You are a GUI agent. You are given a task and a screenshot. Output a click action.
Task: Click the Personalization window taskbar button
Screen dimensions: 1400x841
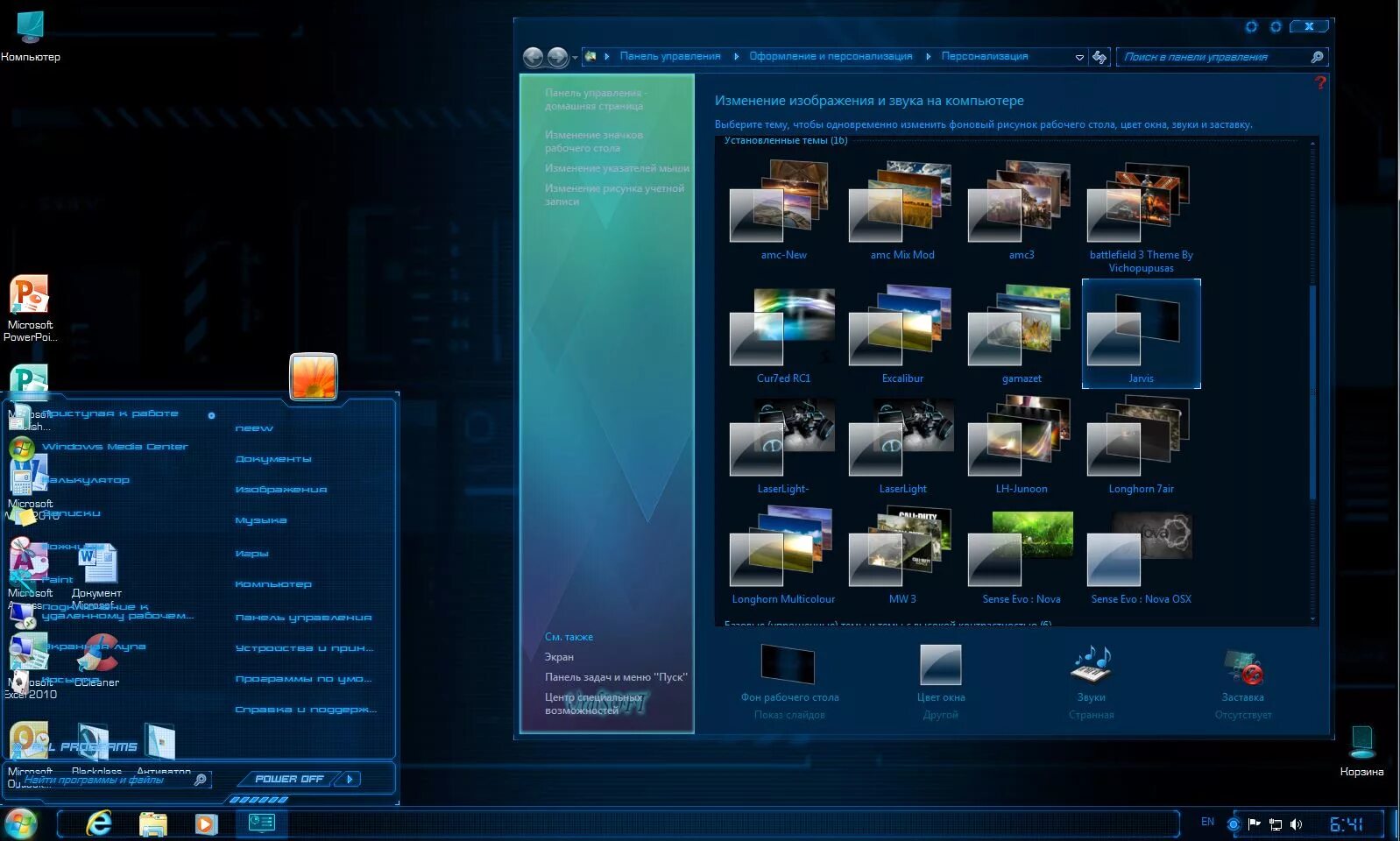pyautogui.click(x=262, y=823)
